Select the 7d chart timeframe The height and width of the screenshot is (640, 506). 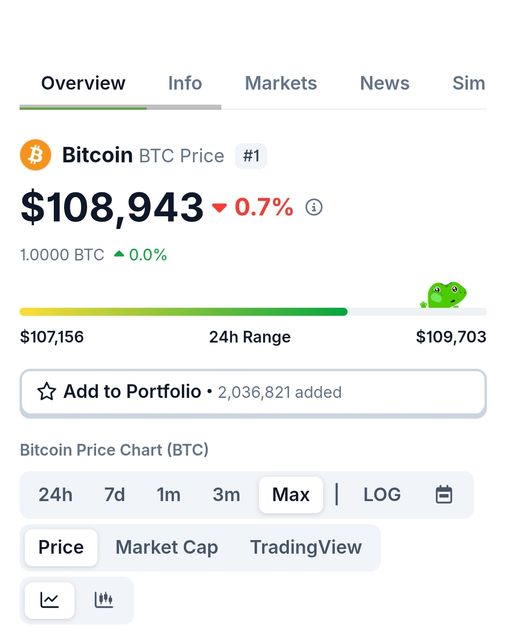click(x=115, y=495)
